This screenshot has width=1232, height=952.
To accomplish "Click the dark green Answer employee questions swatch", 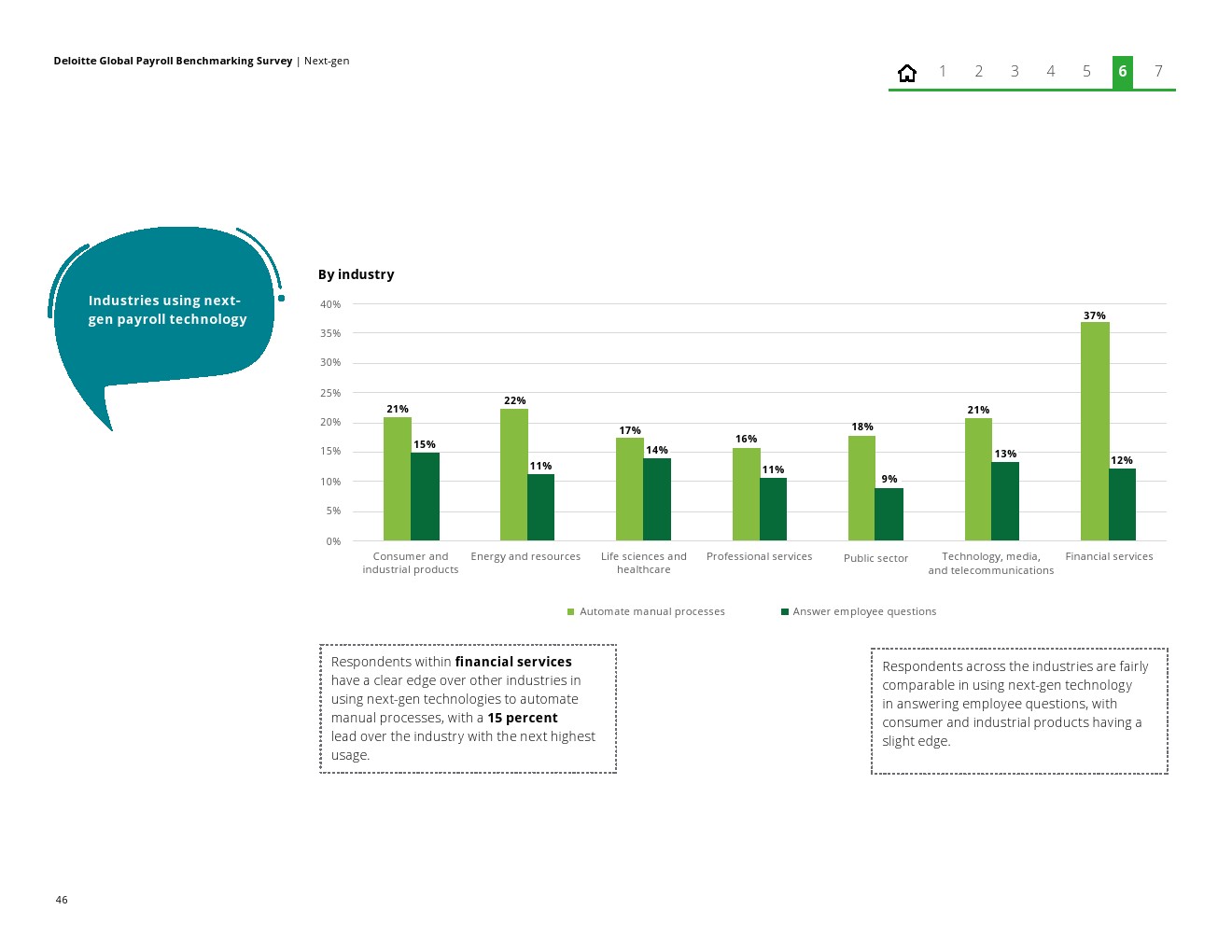I will 785,612.
